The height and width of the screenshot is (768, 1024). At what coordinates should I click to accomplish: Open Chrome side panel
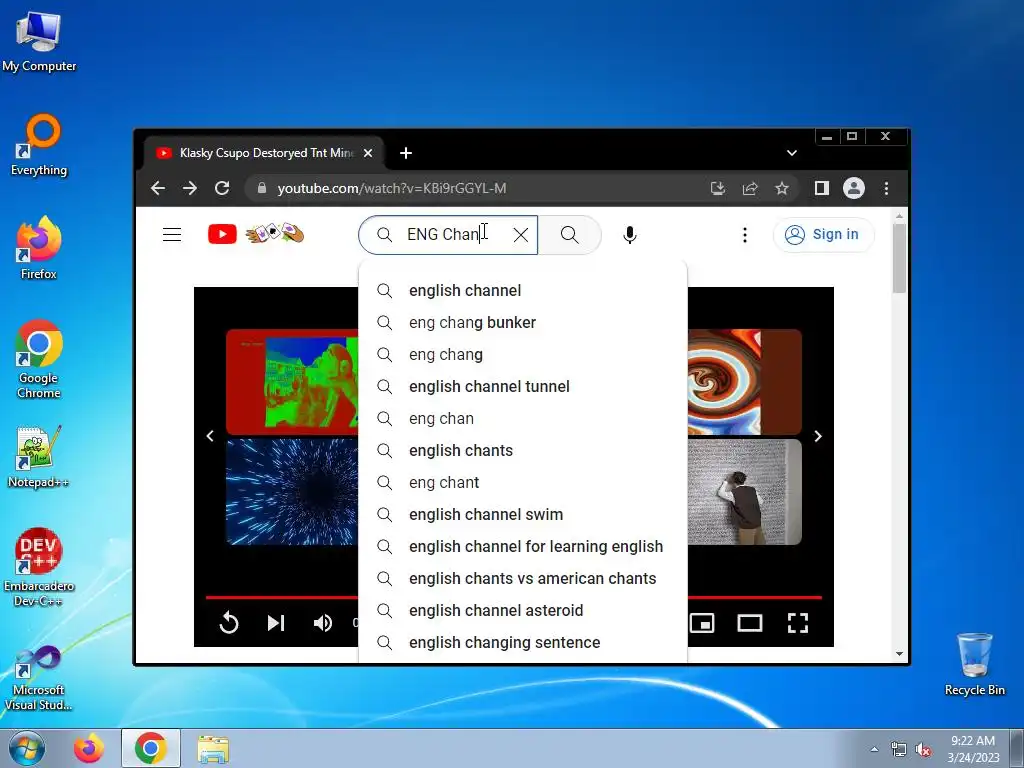click(822, 189)
